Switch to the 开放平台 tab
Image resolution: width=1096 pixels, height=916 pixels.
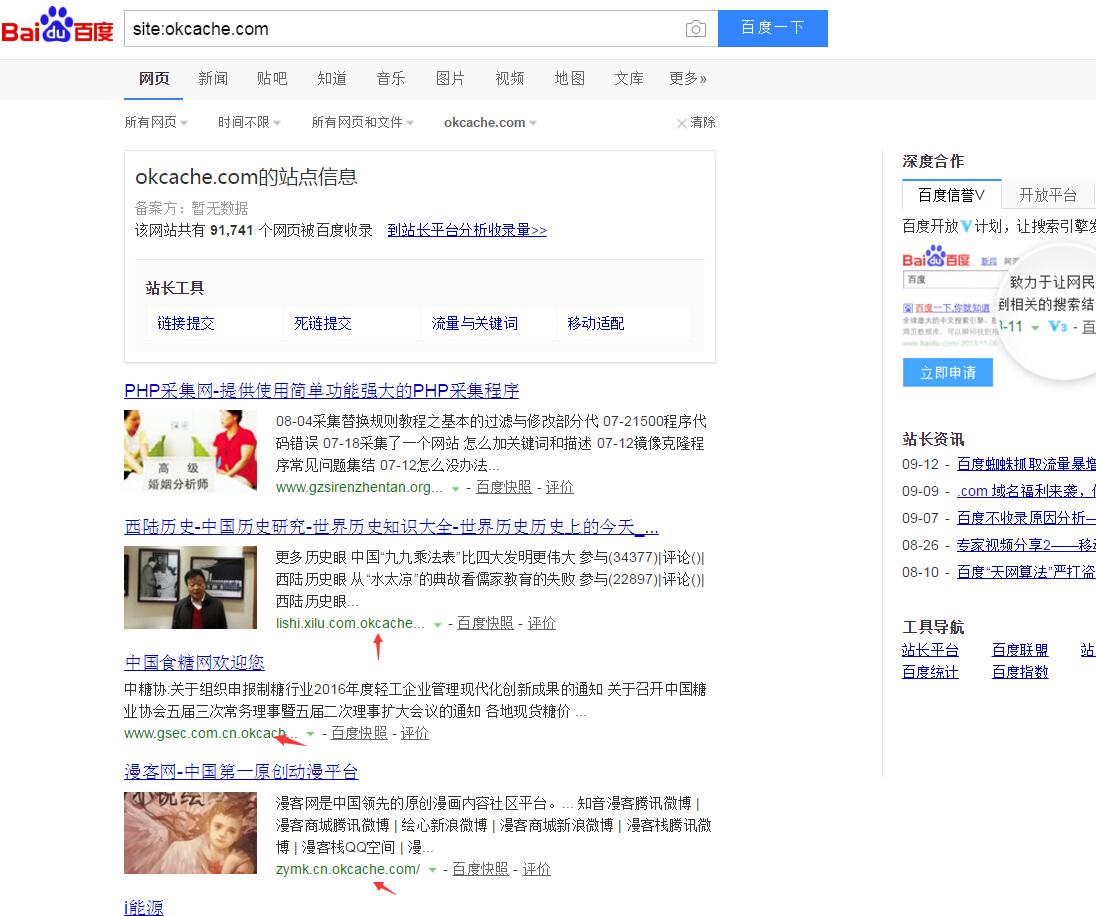(1047, 195)
